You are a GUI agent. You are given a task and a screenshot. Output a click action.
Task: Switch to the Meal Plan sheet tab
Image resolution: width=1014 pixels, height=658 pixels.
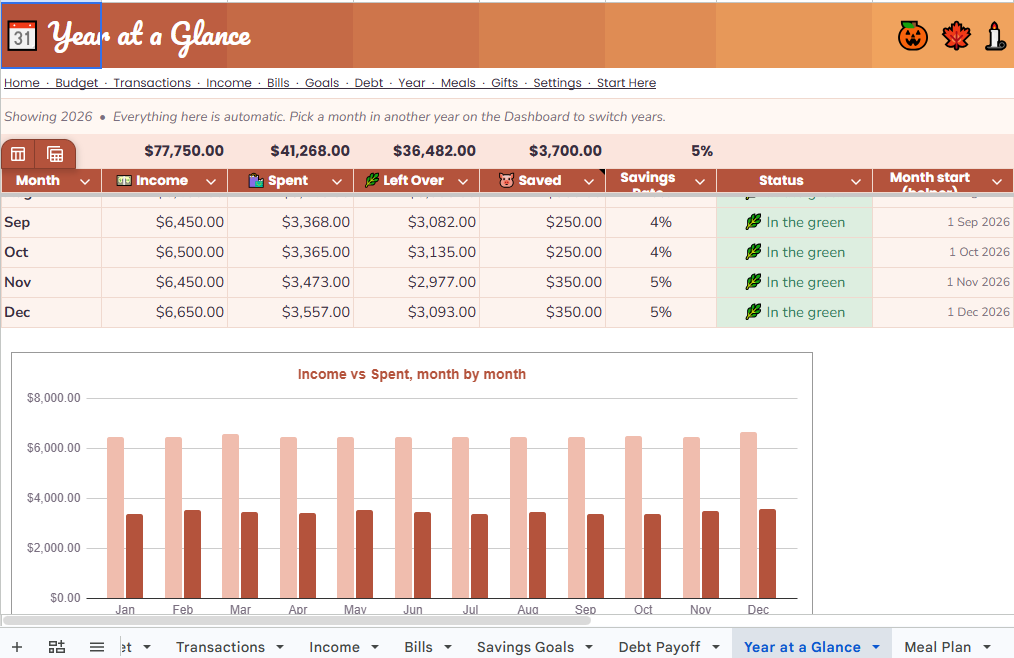(x=938, y=647)
